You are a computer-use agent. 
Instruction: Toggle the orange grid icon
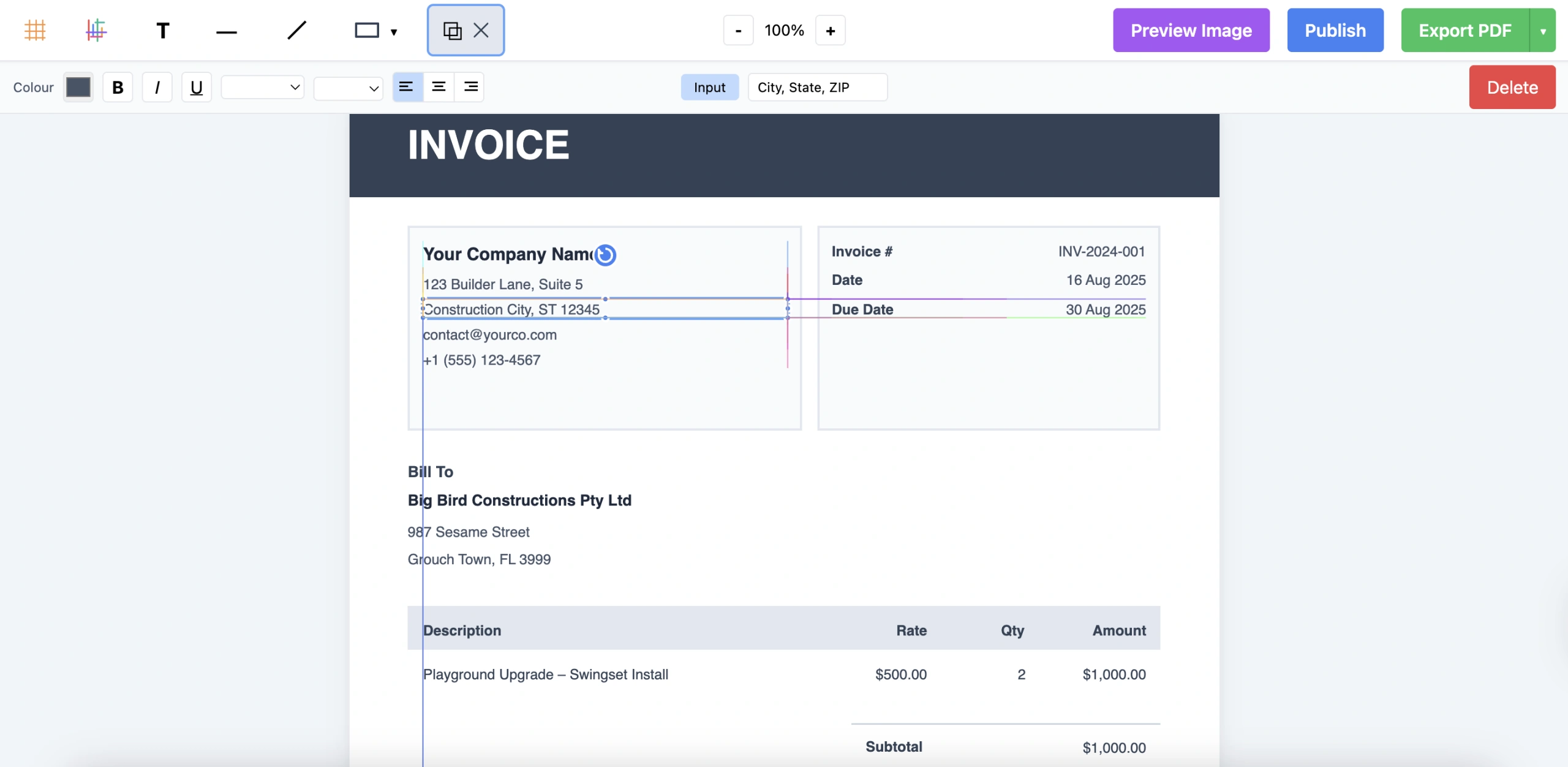click(x=35, y=30)
